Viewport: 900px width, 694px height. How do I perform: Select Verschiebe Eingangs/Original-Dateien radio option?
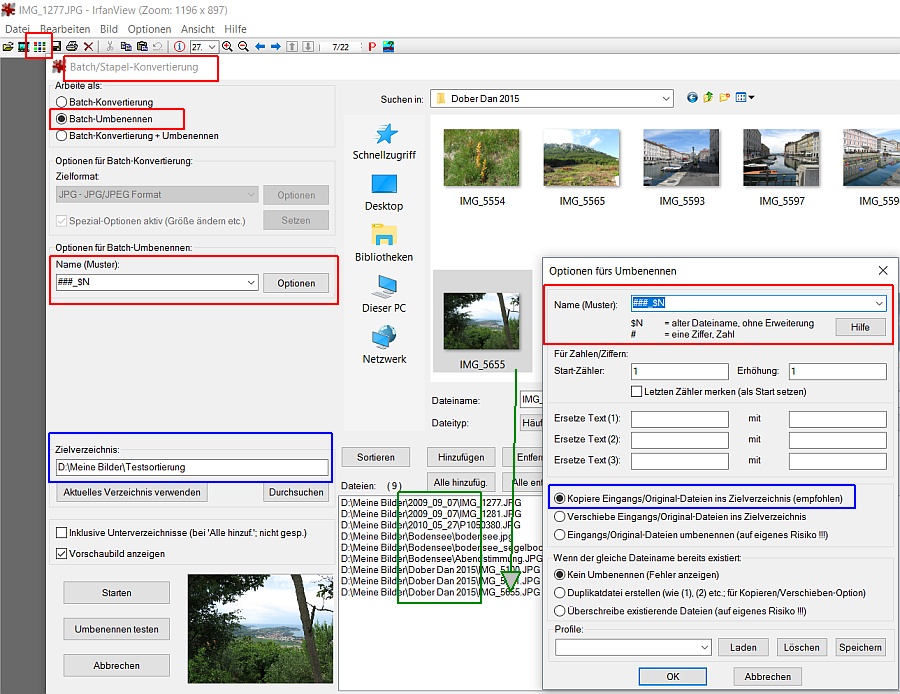click(x=559, y=517)
